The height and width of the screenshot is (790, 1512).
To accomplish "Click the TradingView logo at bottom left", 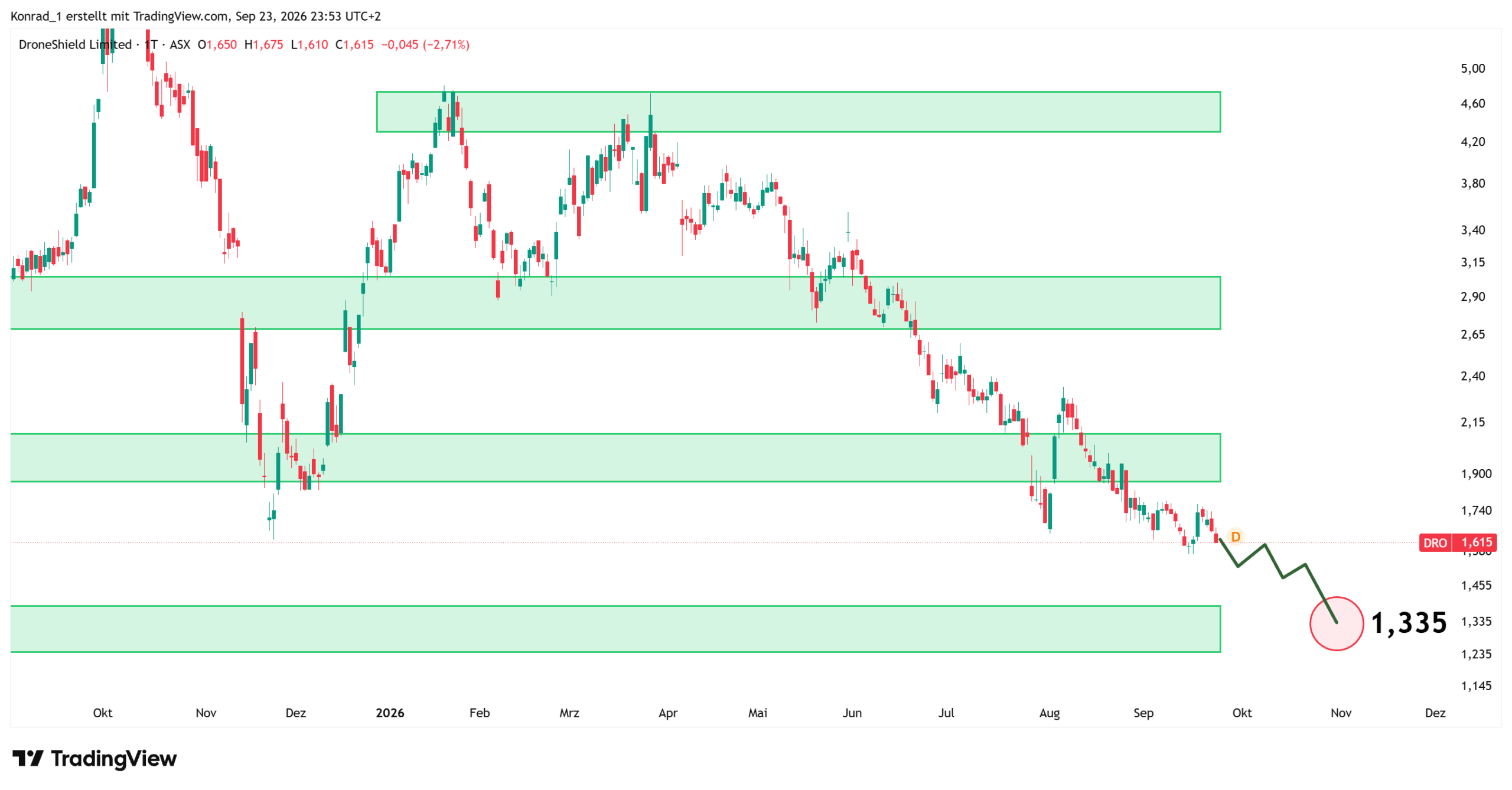I will 94,759.
